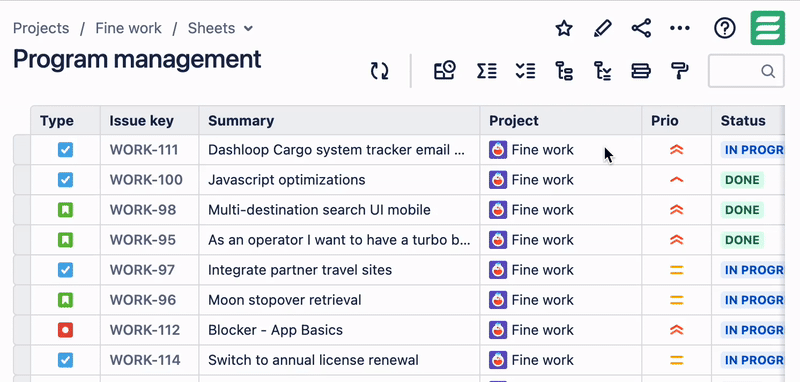Click the IN PROGRESS status of WORK-97
800x382 pixels.
pyautogui.click(x=753, y=270)
